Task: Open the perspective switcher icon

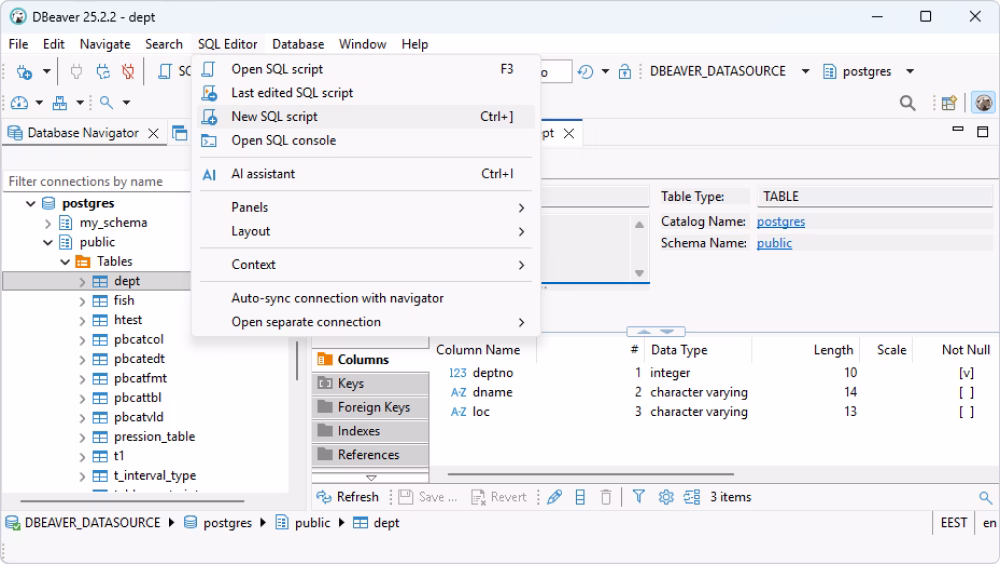Action: point(949,103)
